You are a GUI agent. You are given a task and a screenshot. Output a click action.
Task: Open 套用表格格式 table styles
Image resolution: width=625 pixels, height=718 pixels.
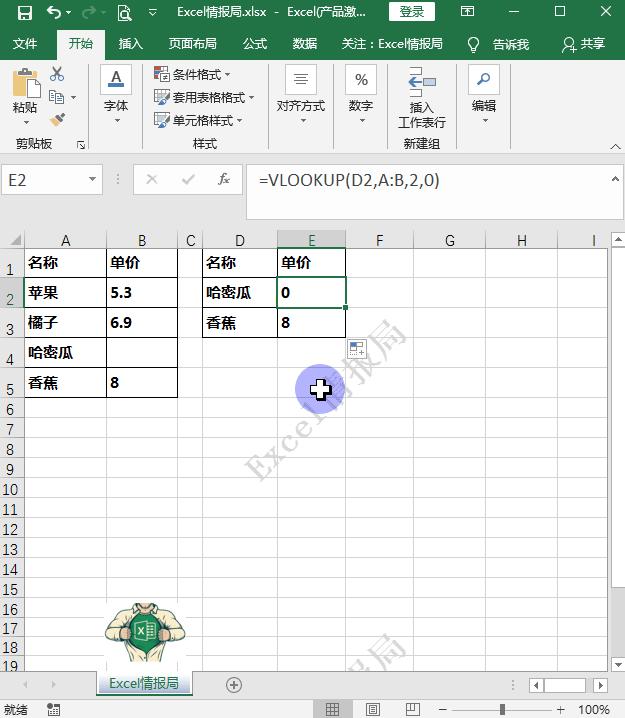(x=204, y=97)
